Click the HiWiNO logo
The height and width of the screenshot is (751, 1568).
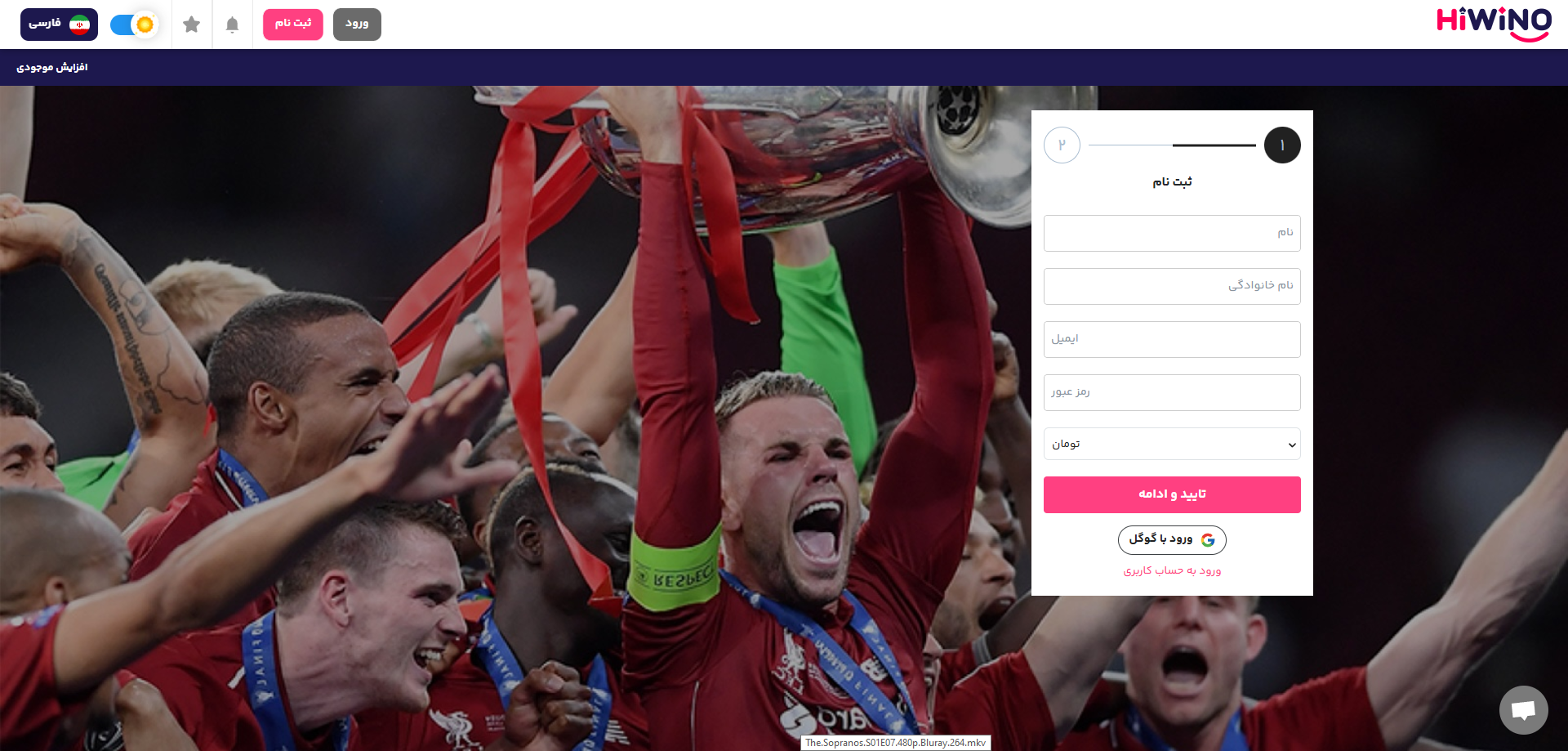pos(1494,24)
